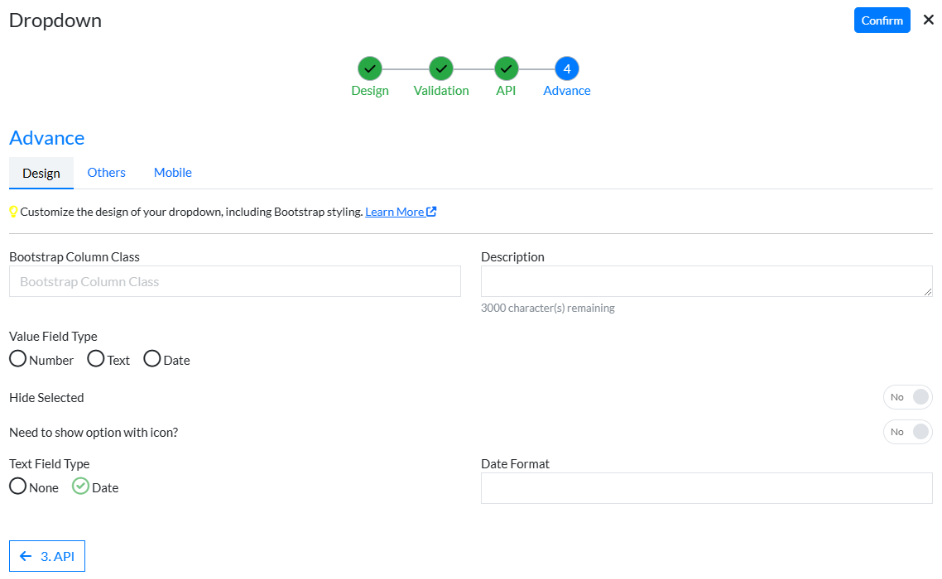
Task: Select Date under Text Field Type
Action: point(81,487)
